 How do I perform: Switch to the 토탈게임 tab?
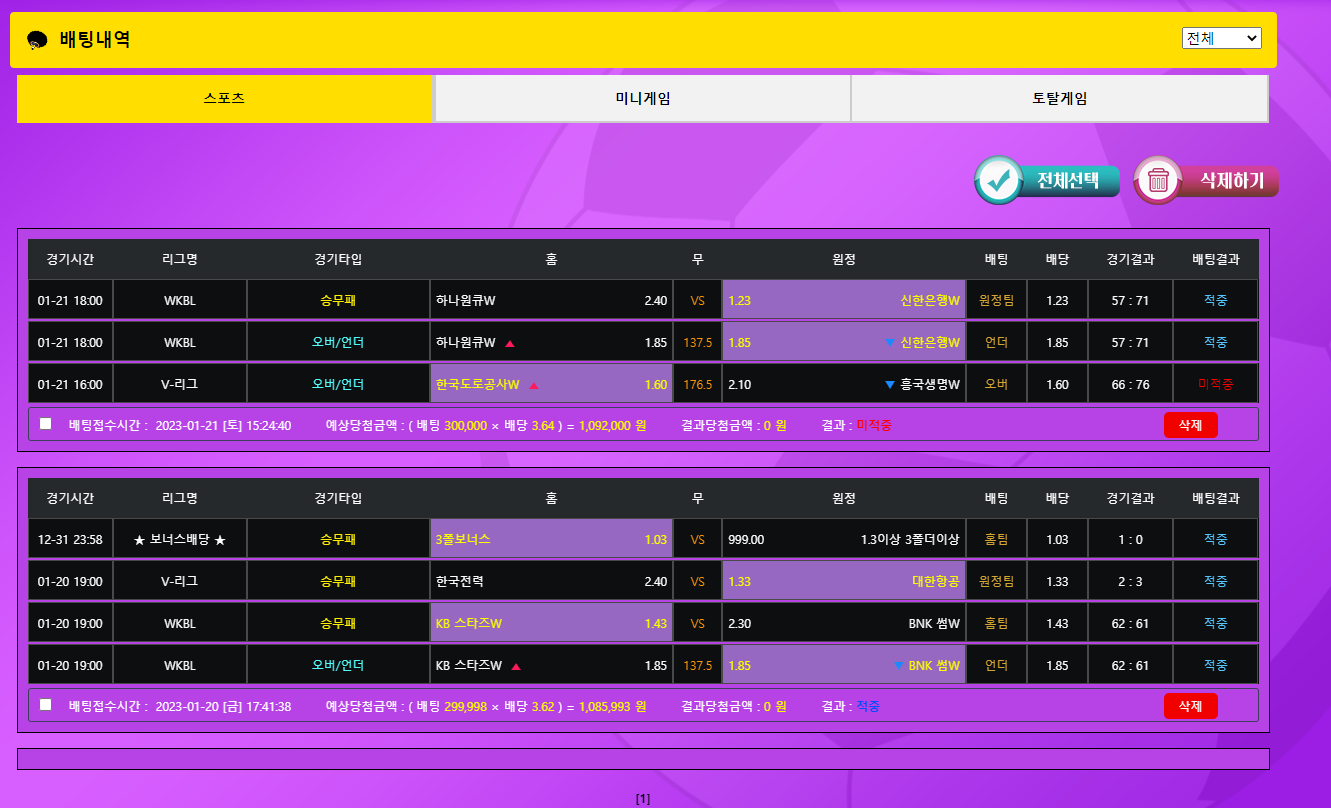[1059, 99]
